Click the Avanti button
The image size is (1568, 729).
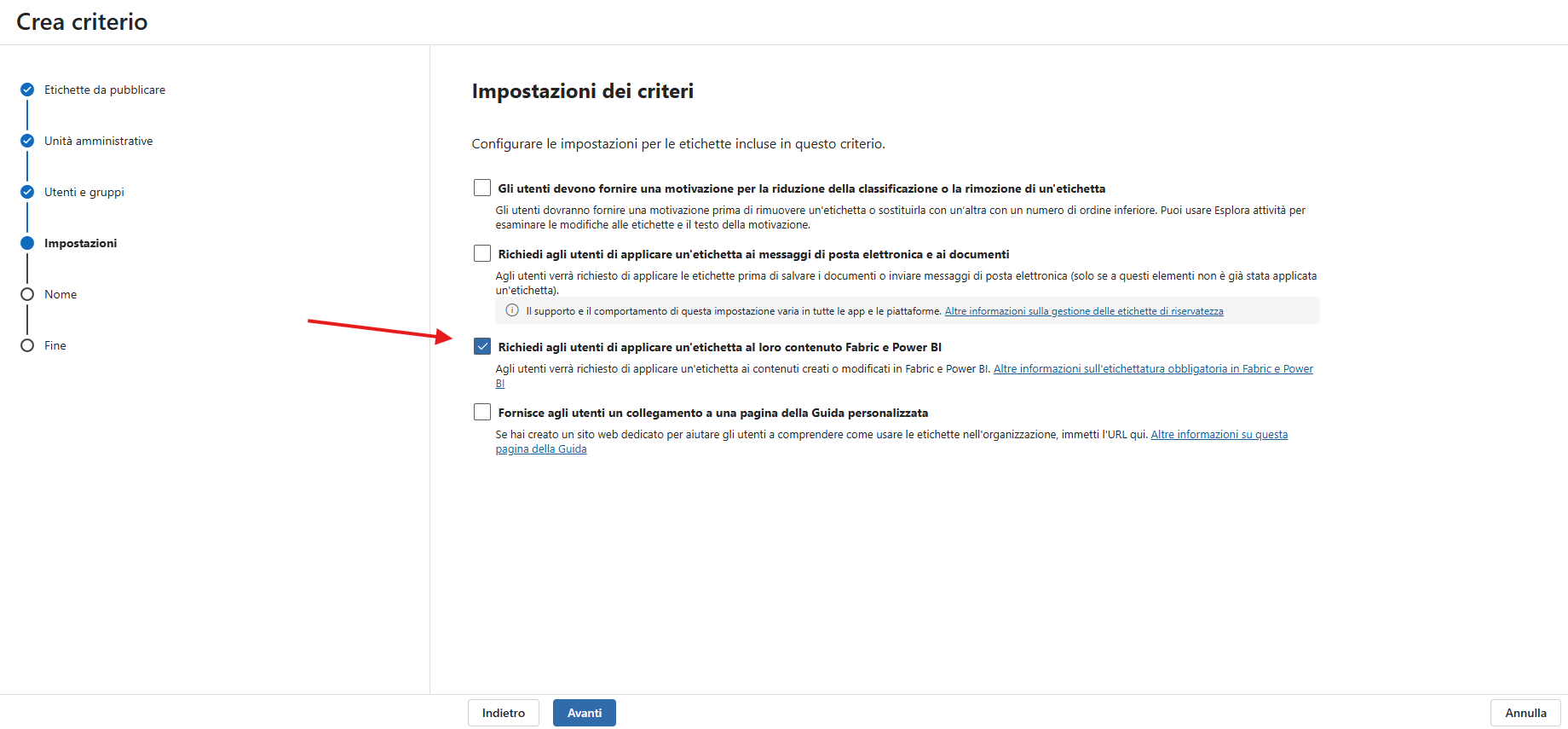click(585, 713)
